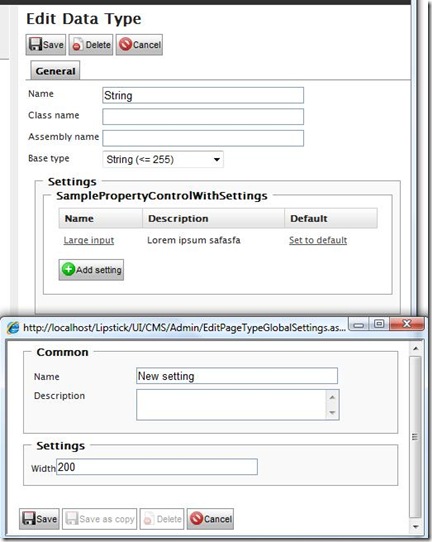Image resolution: width=432 pixels, height=542 pixels.
Task: Click the red Cancel button in the top toolbar
Action: coord(139,45)
